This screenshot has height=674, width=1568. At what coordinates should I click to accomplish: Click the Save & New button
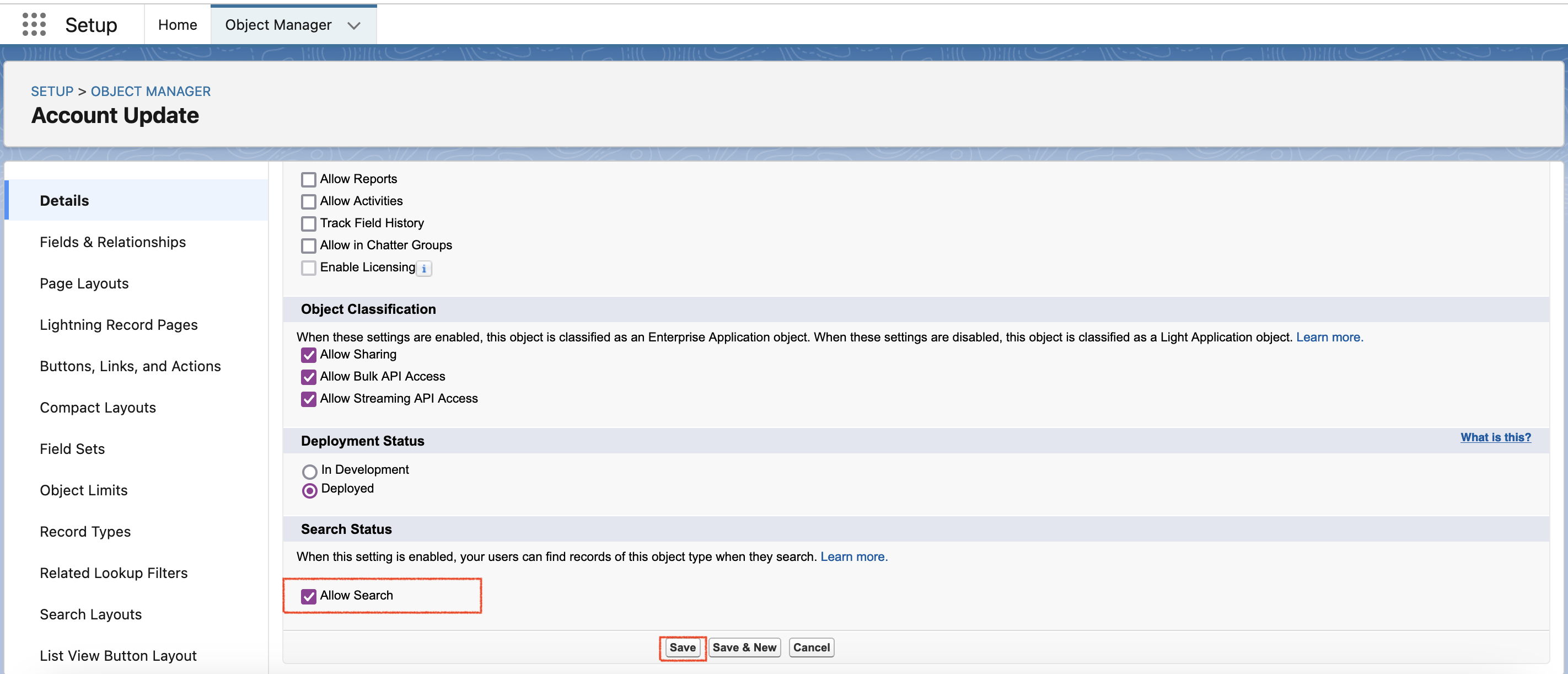click(744, 647)
